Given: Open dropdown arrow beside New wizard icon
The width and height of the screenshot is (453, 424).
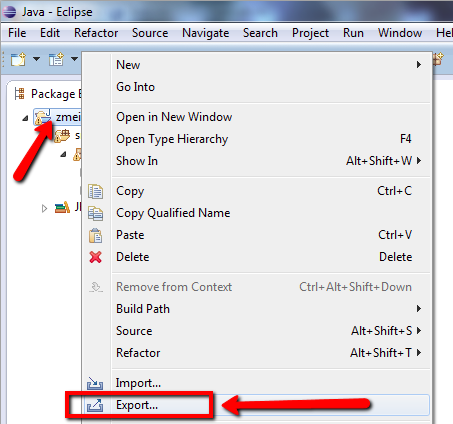Looking at the screenshot, I should (x=36, y=59).
